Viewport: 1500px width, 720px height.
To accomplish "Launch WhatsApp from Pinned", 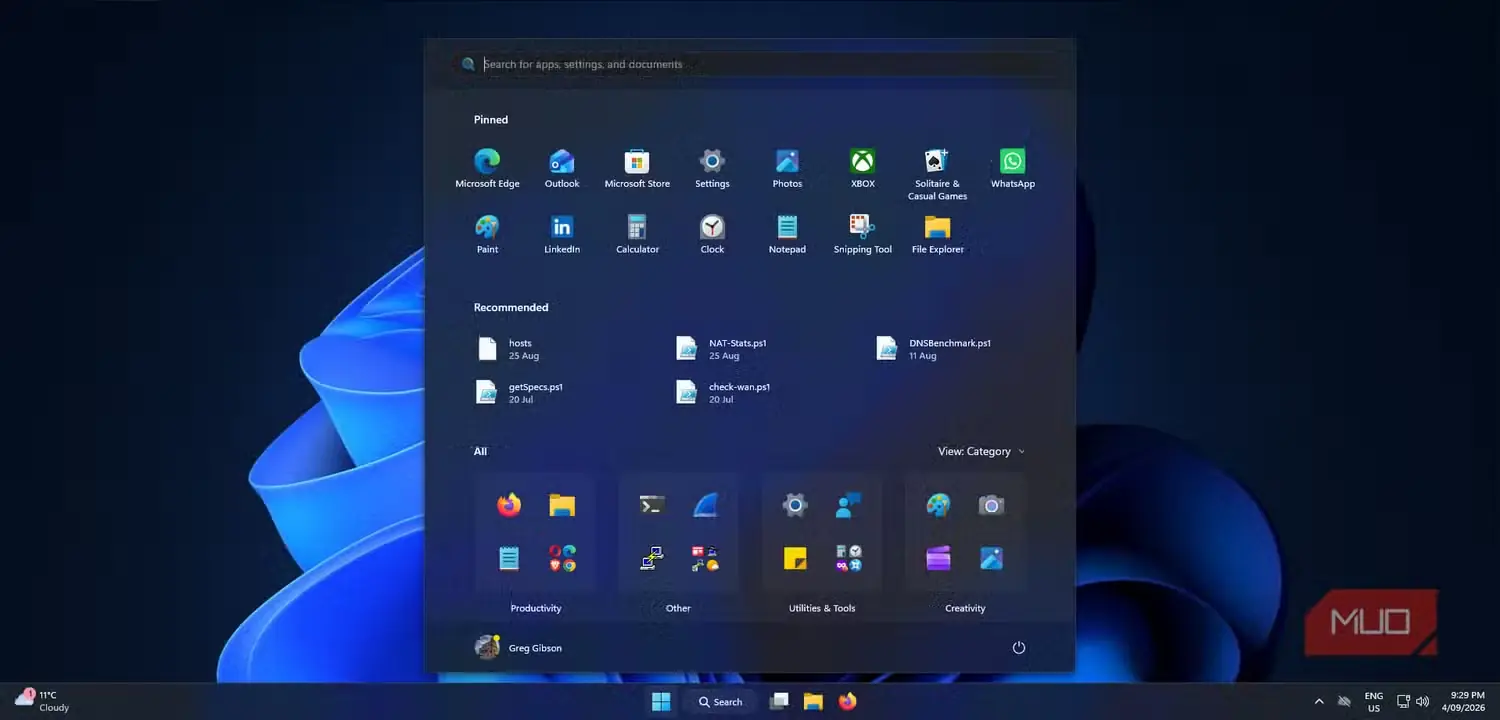I will [1012, 168].
